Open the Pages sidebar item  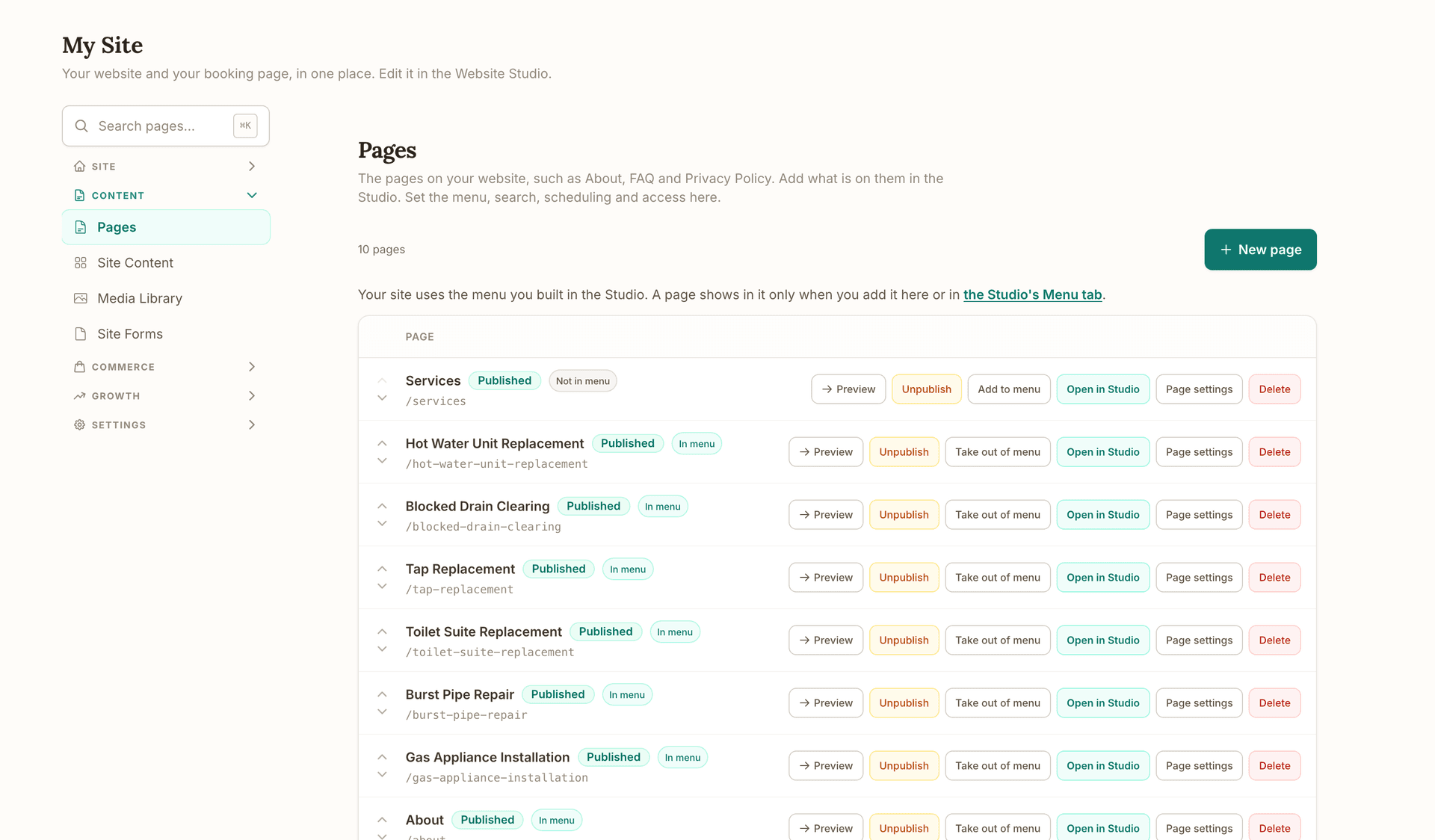(166, 227)
